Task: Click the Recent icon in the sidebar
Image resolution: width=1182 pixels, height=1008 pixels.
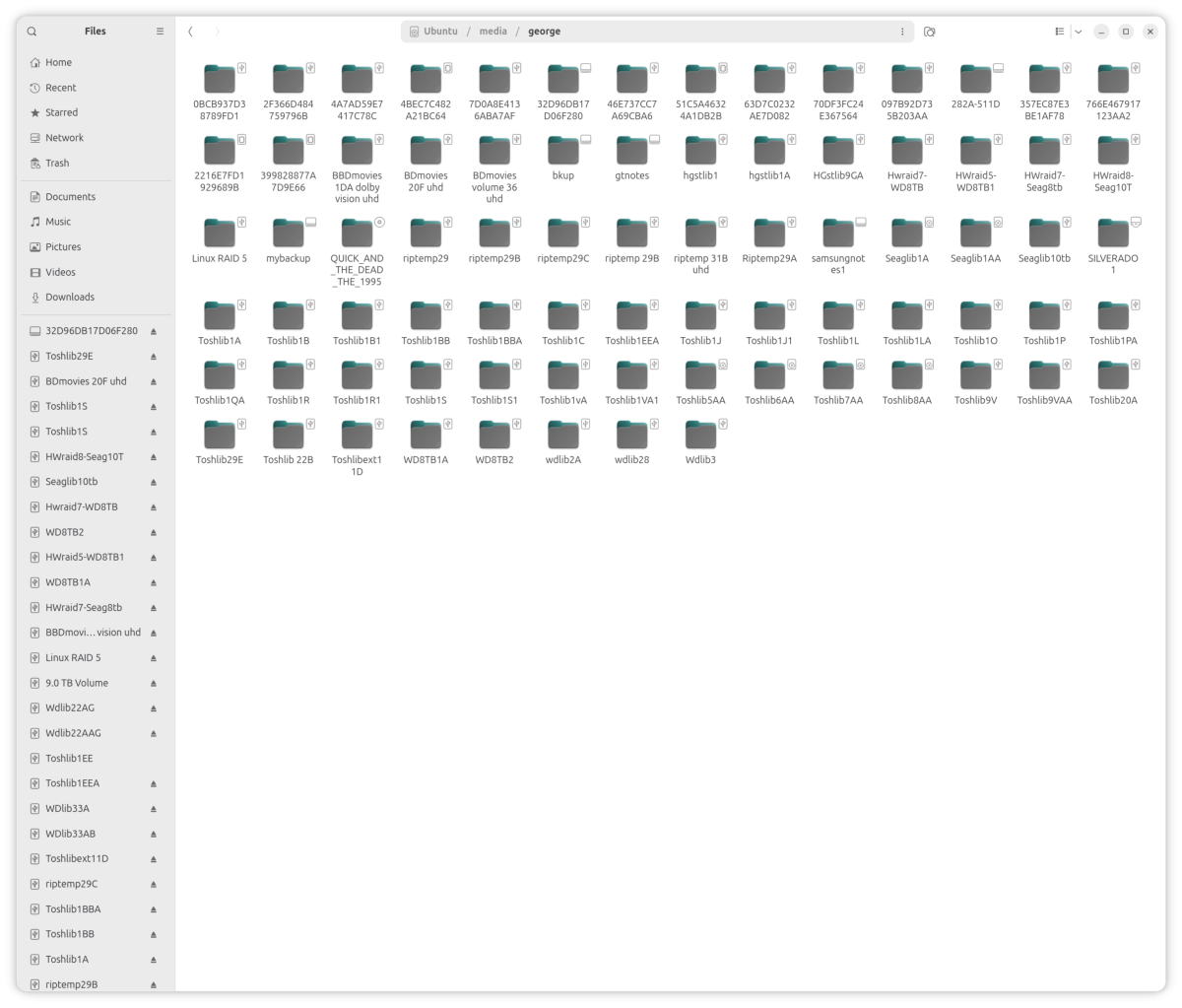Action: pos(33,87)
